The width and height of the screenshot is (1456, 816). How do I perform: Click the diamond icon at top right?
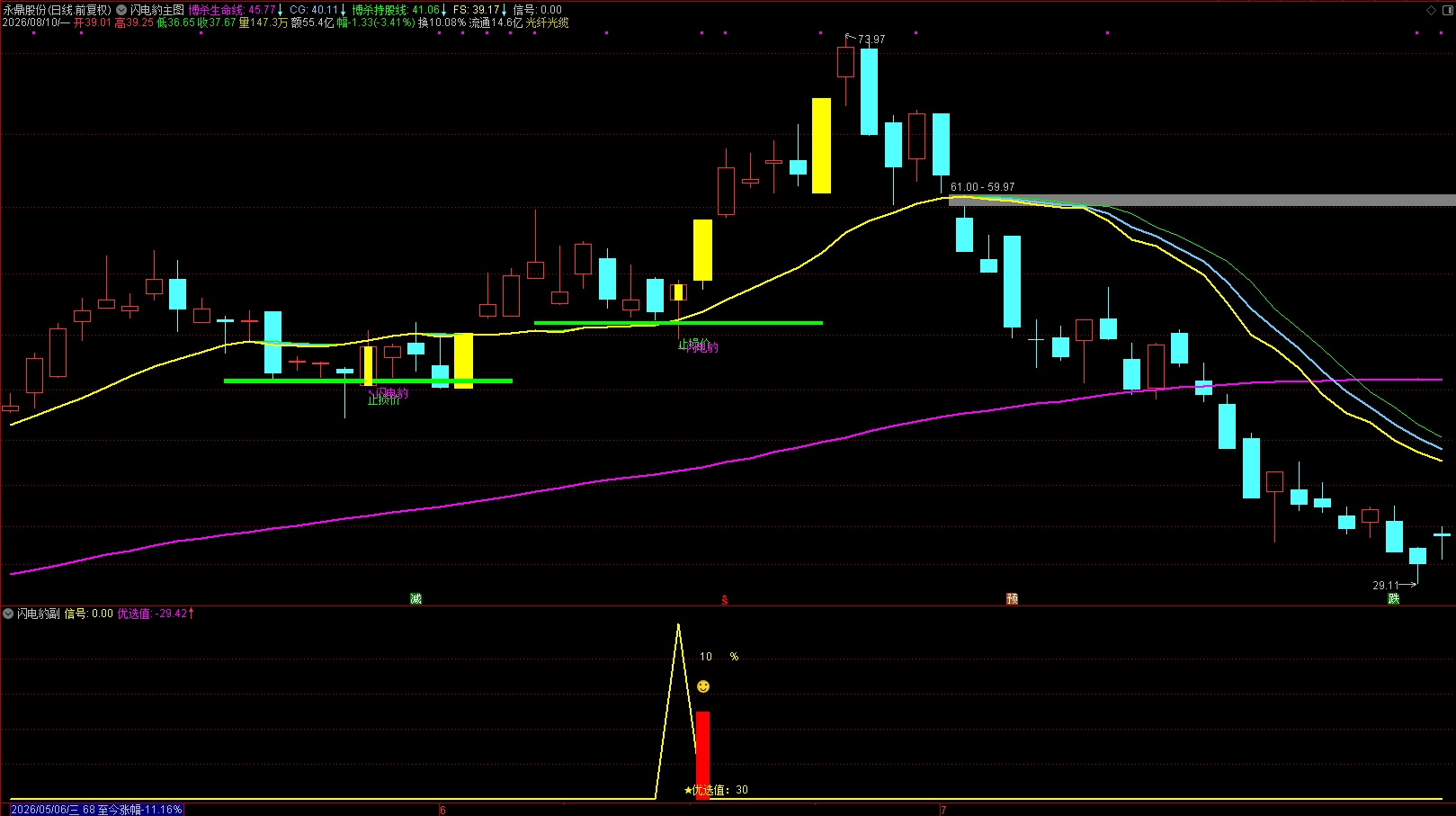(x=1432, y=10)
